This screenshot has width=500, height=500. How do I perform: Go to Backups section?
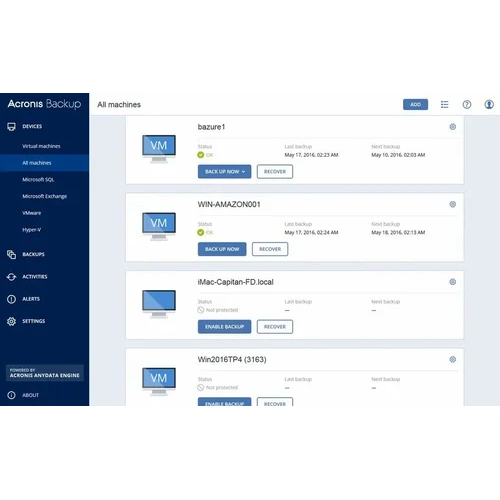click(33, 254)
